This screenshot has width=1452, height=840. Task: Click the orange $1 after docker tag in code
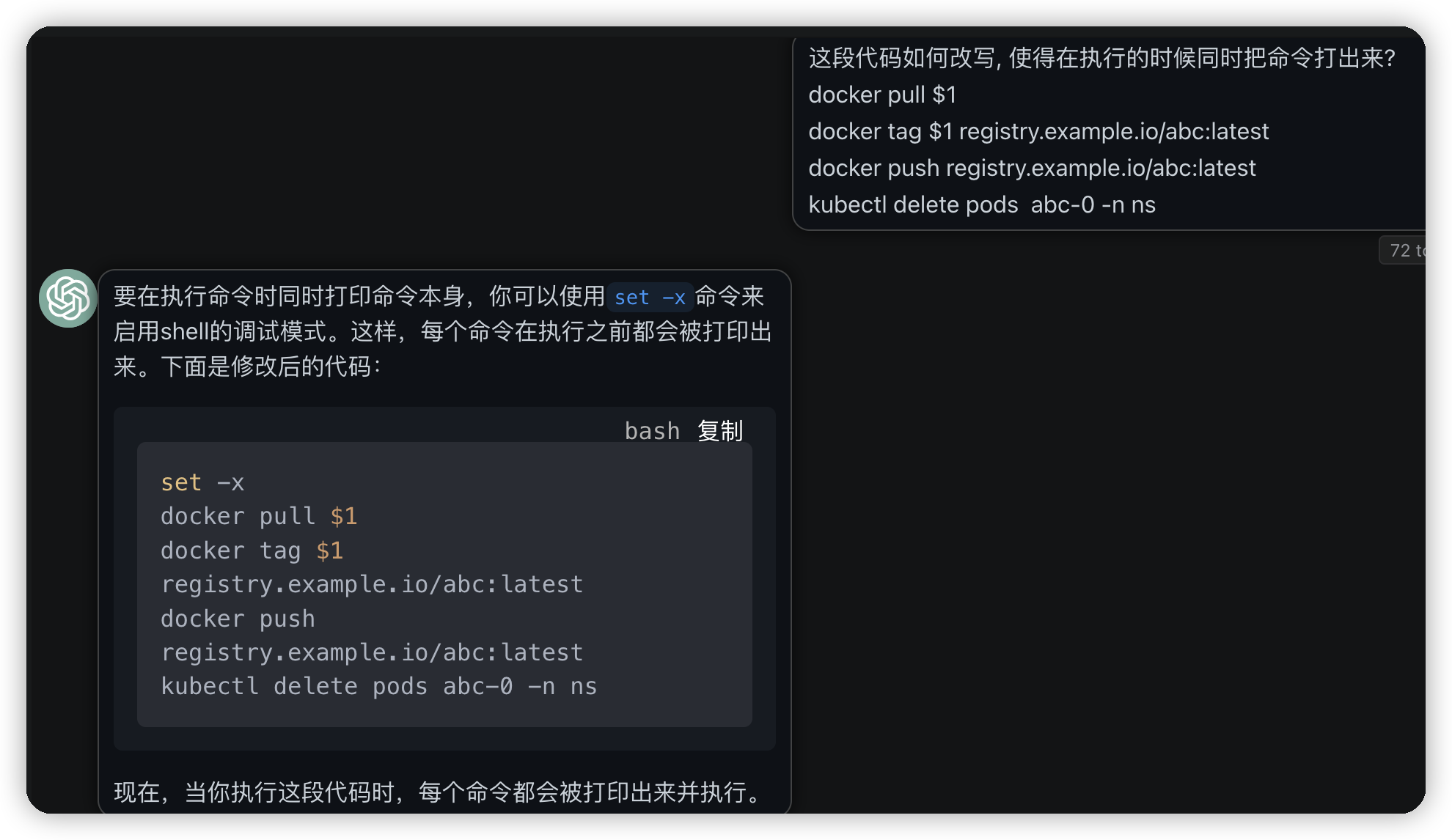click(x=329, y=550)
